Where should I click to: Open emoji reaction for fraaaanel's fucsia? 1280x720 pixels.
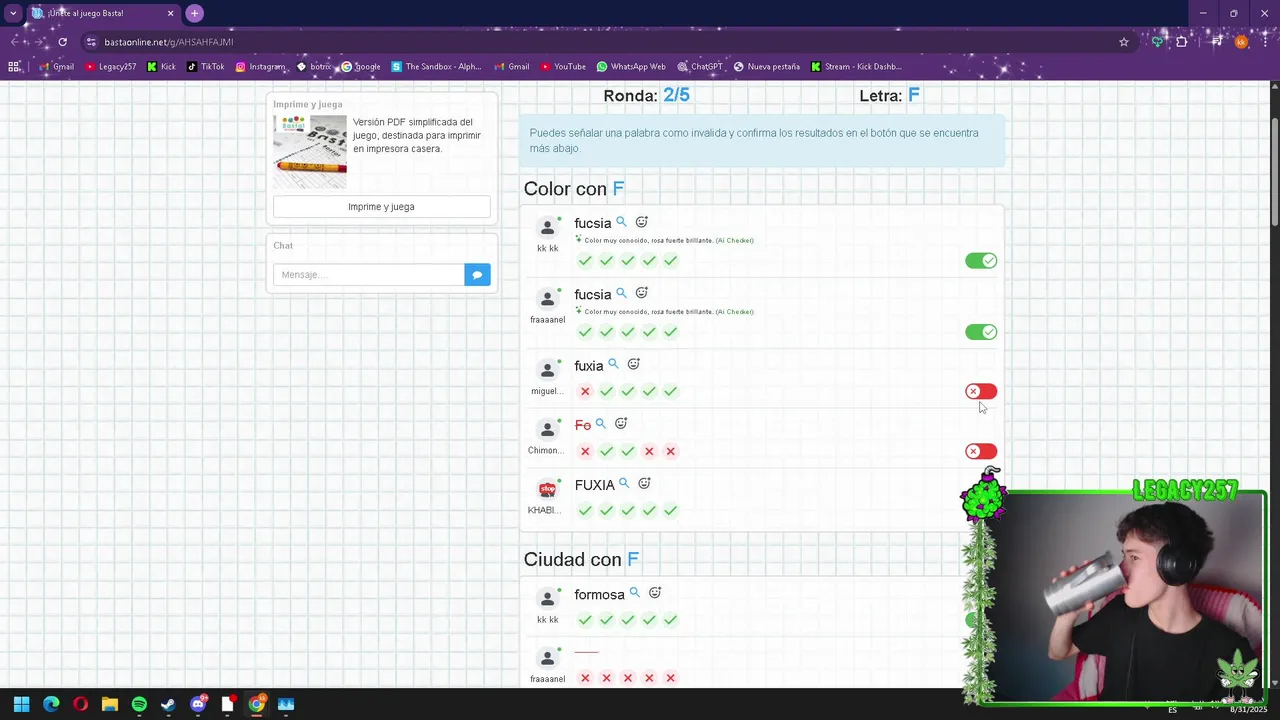coord(642,293)
